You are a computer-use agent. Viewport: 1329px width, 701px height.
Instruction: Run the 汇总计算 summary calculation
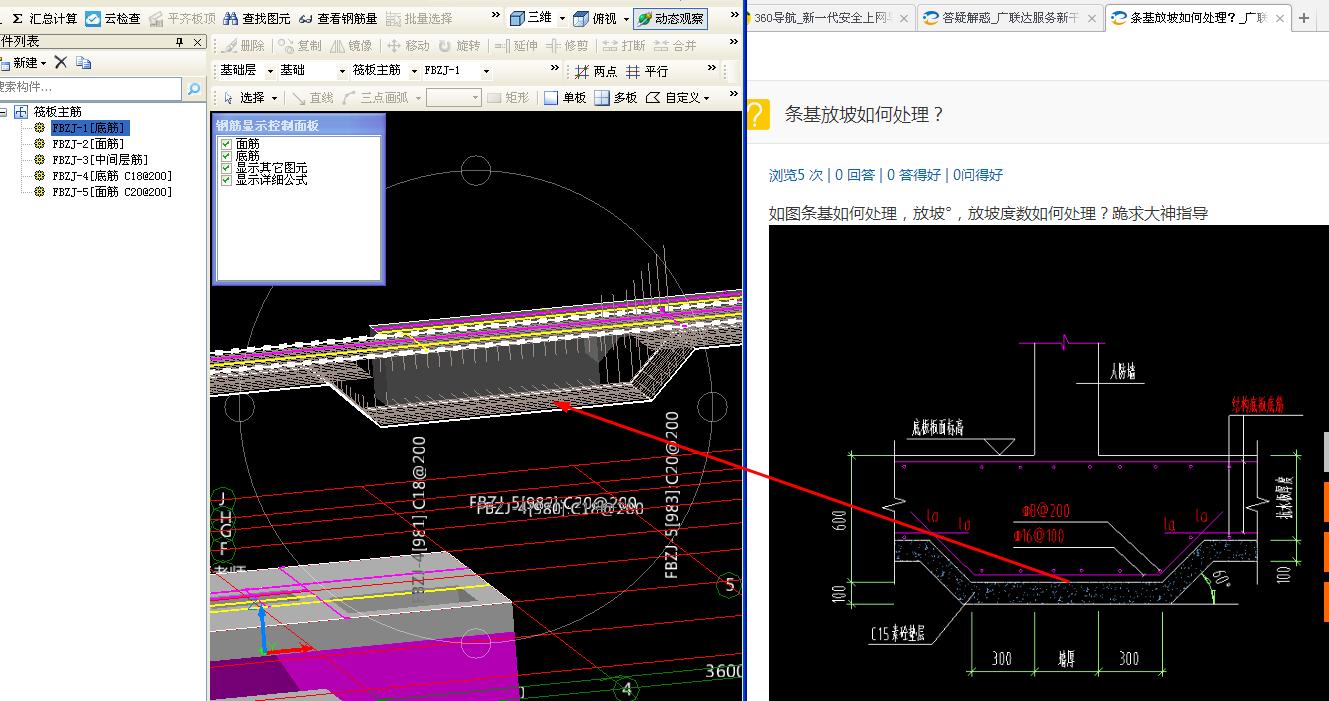coord(44,19)
